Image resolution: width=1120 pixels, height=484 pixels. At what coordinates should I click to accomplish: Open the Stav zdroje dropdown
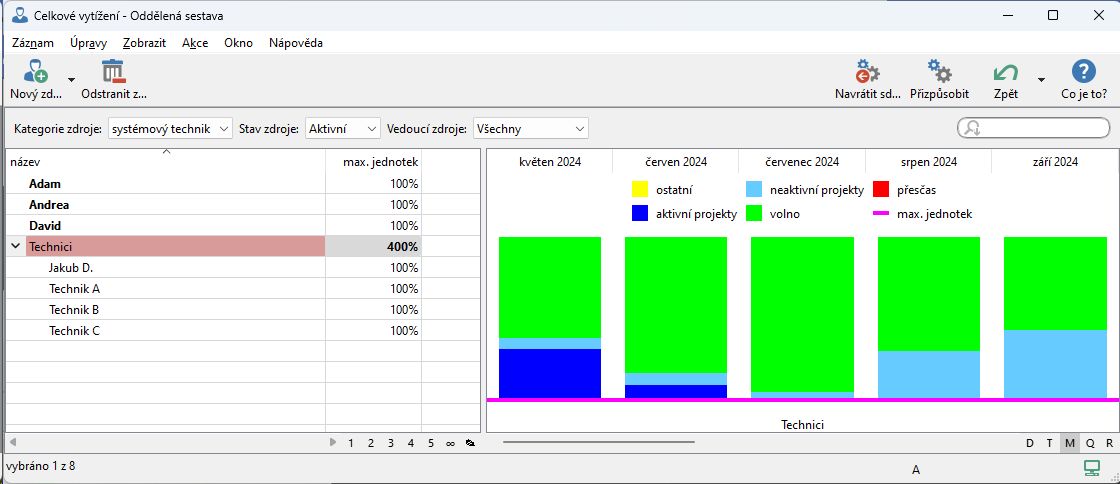343,128
